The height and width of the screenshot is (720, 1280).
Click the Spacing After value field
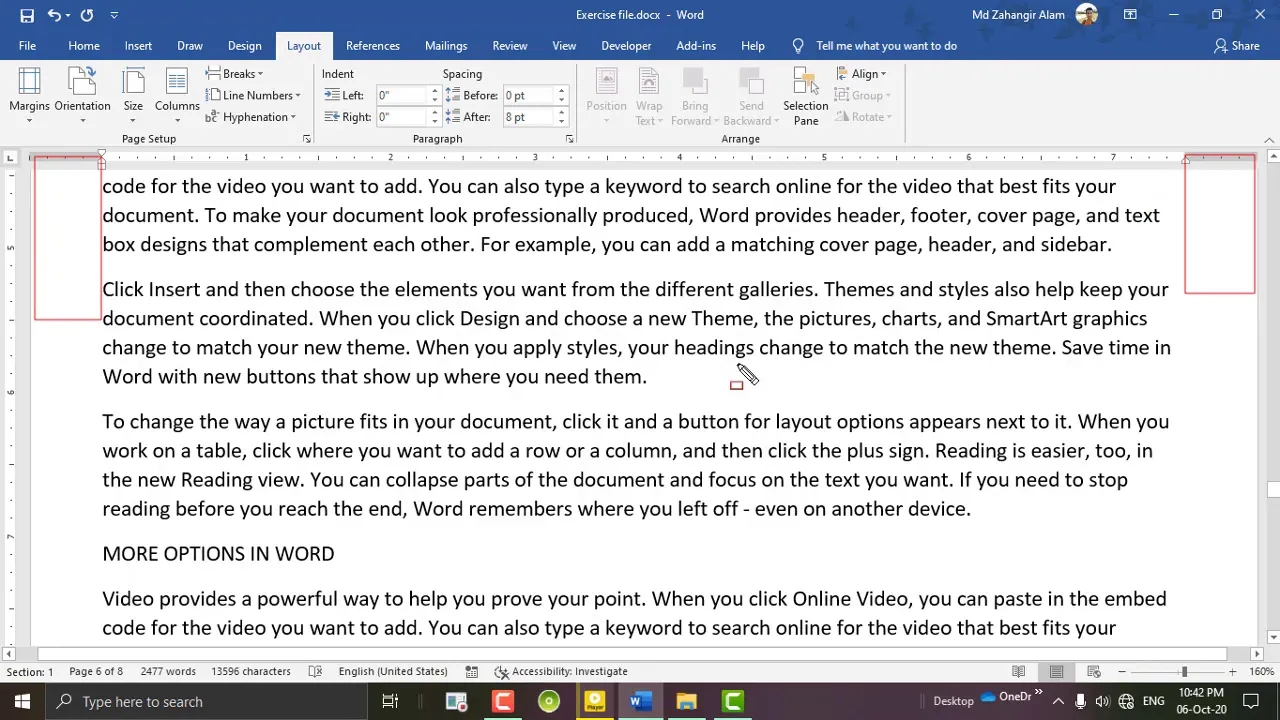(528, 117)
